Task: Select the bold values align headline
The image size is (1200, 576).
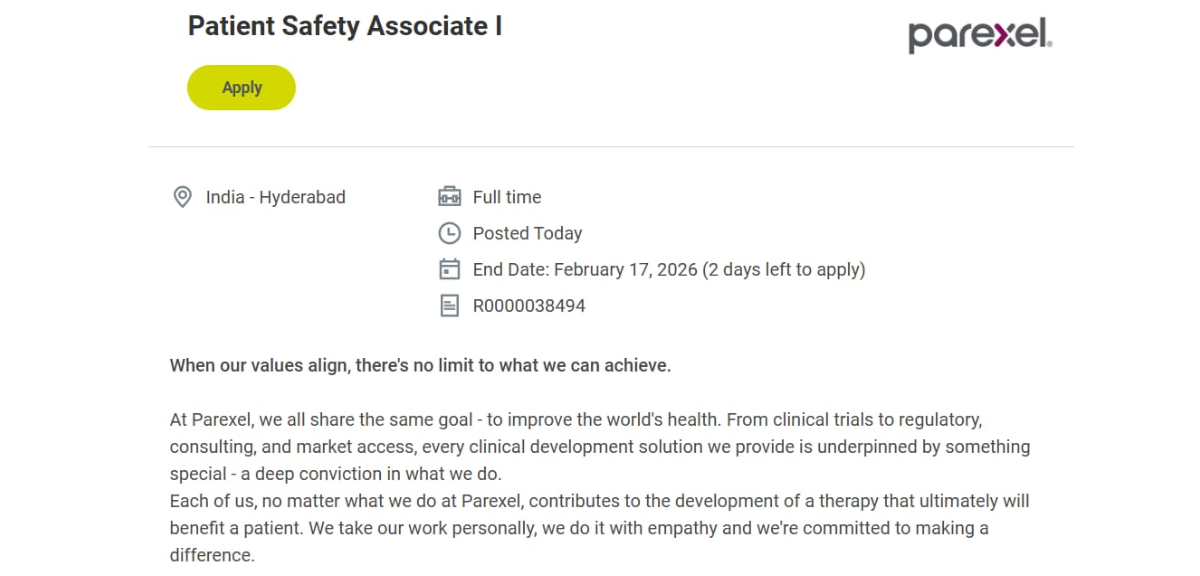Action: click(420, 365)
